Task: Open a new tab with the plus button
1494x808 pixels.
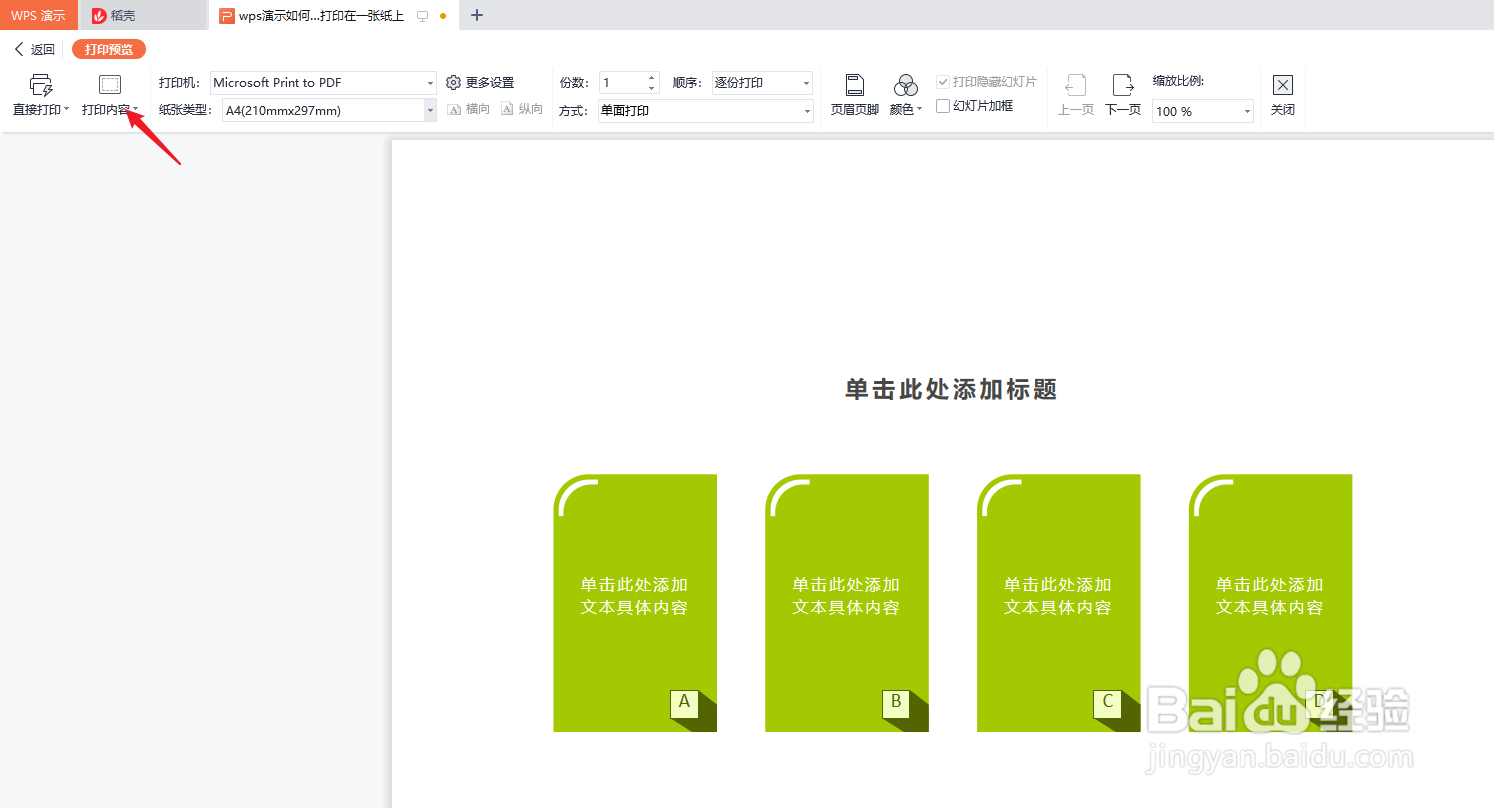Action: pyautogui.click(x=476, y=15)
